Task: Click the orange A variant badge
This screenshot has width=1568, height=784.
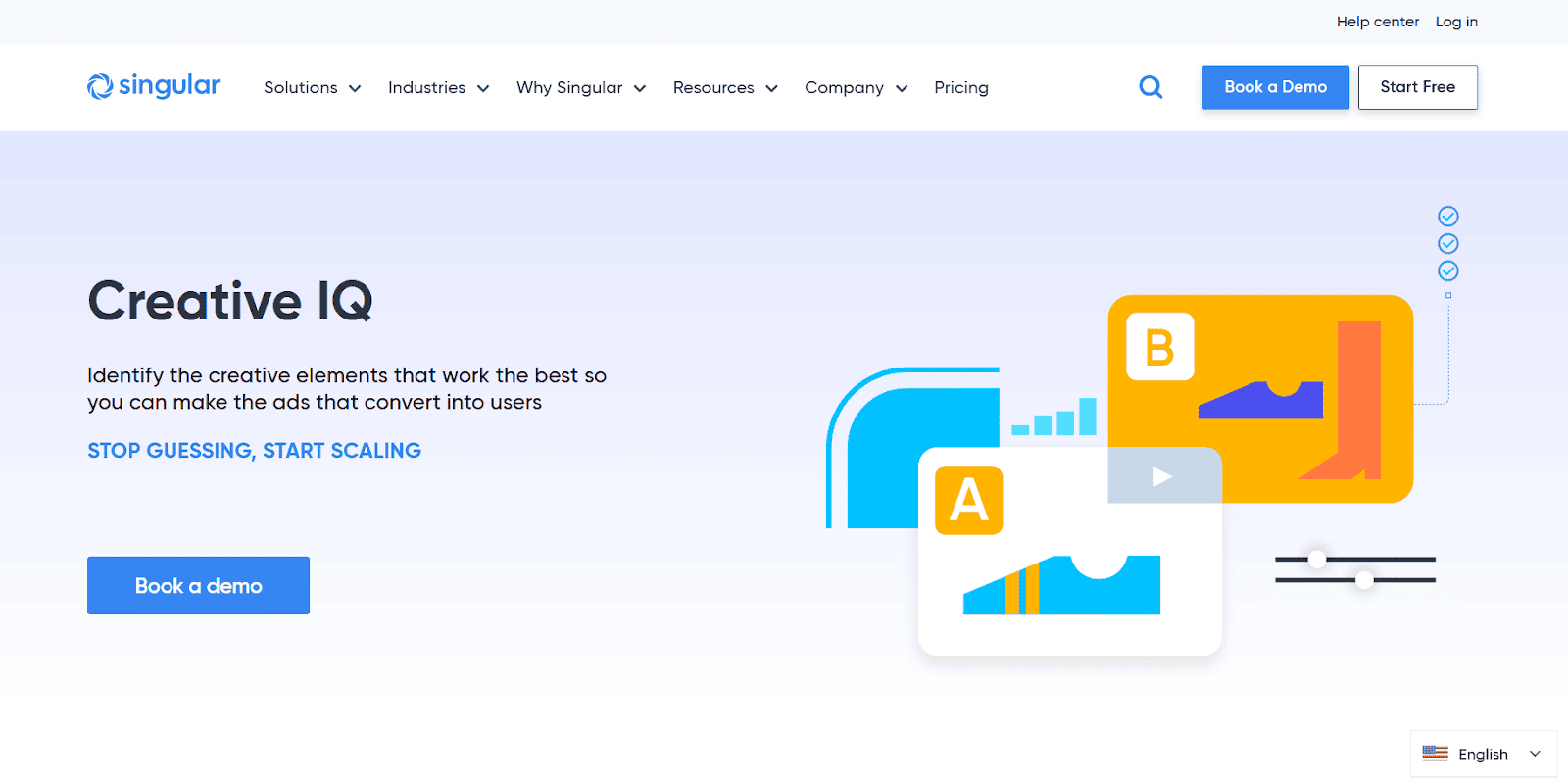Action: (968, 501)
